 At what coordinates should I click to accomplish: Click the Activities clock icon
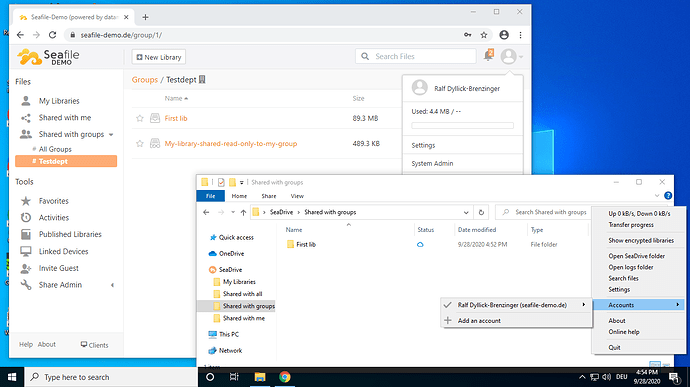tap(26, 217)
